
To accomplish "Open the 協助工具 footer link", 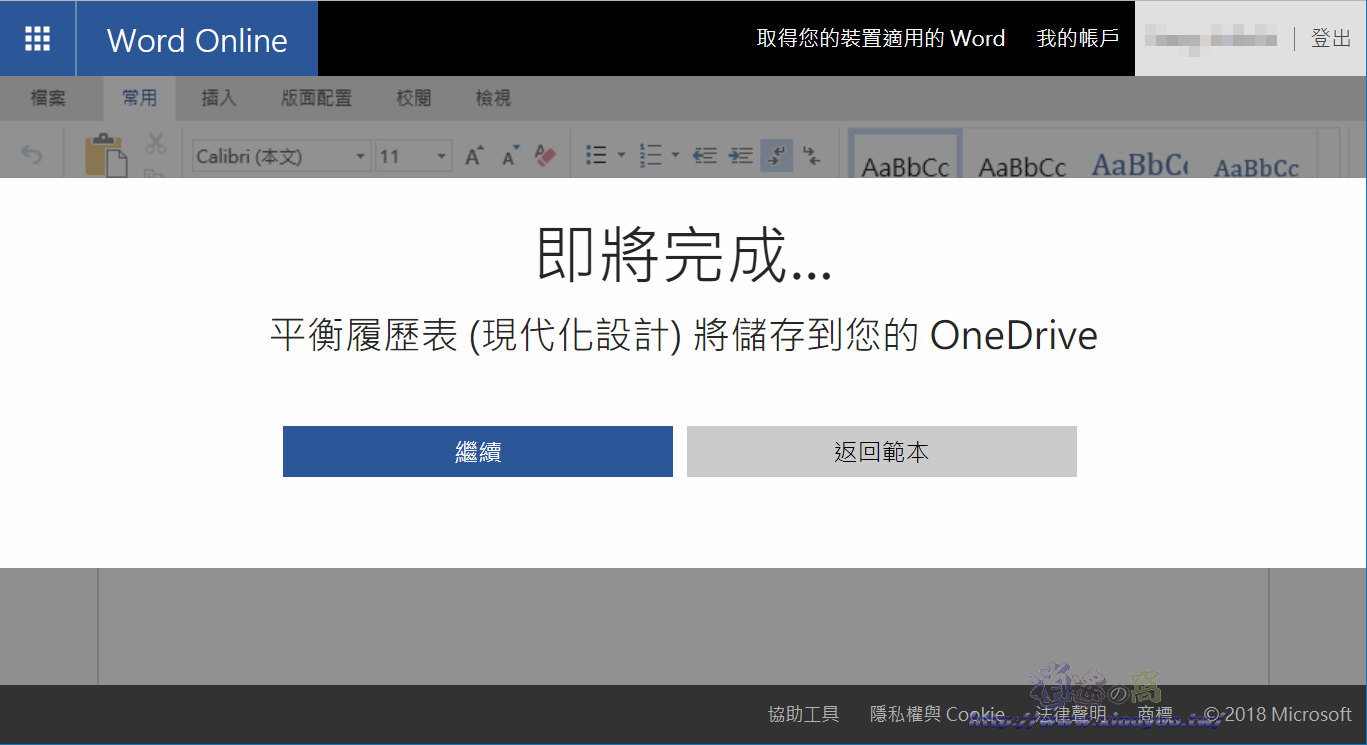I will click(x=804, y=714).
